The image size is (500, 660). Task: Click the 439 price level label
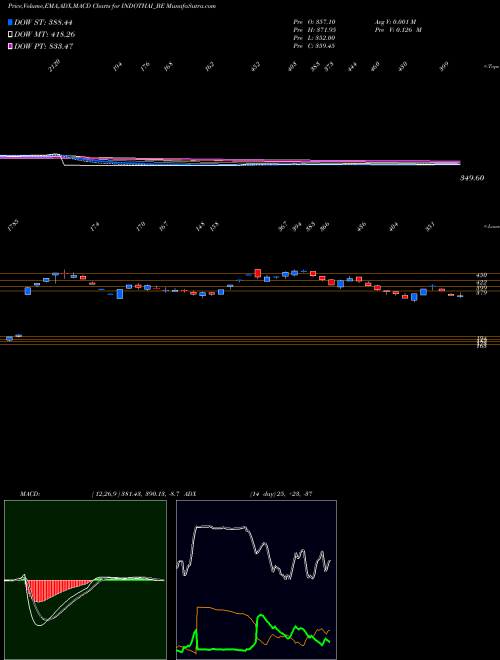[x=481, y=275]
